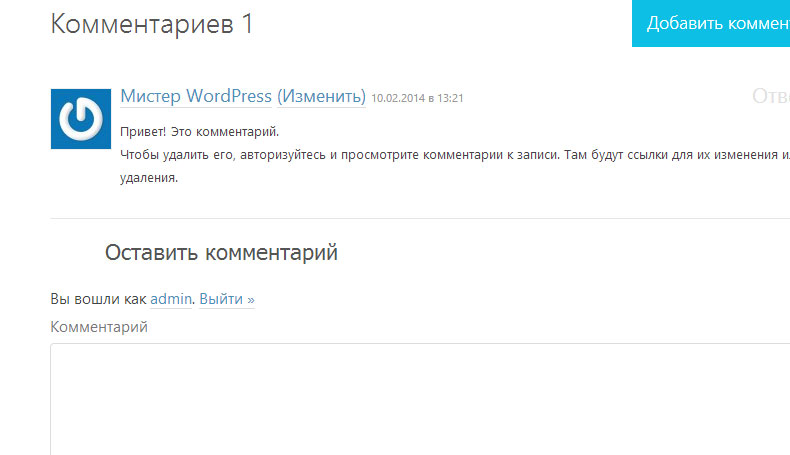Click the Оставить комментарий heading
The image size is (790, 455).
(x=221, y=253)
